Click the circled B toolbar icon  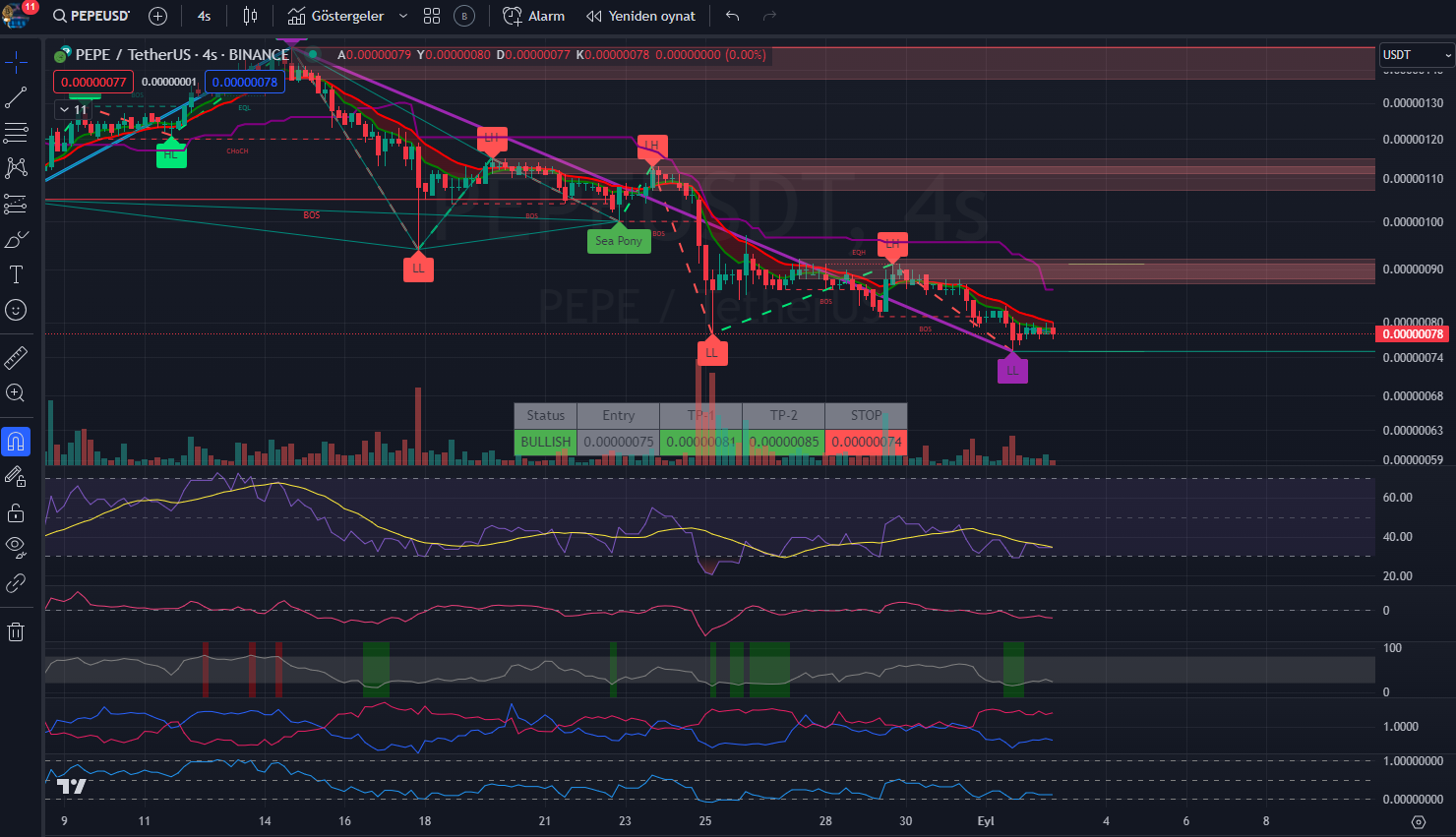(464, 16)
